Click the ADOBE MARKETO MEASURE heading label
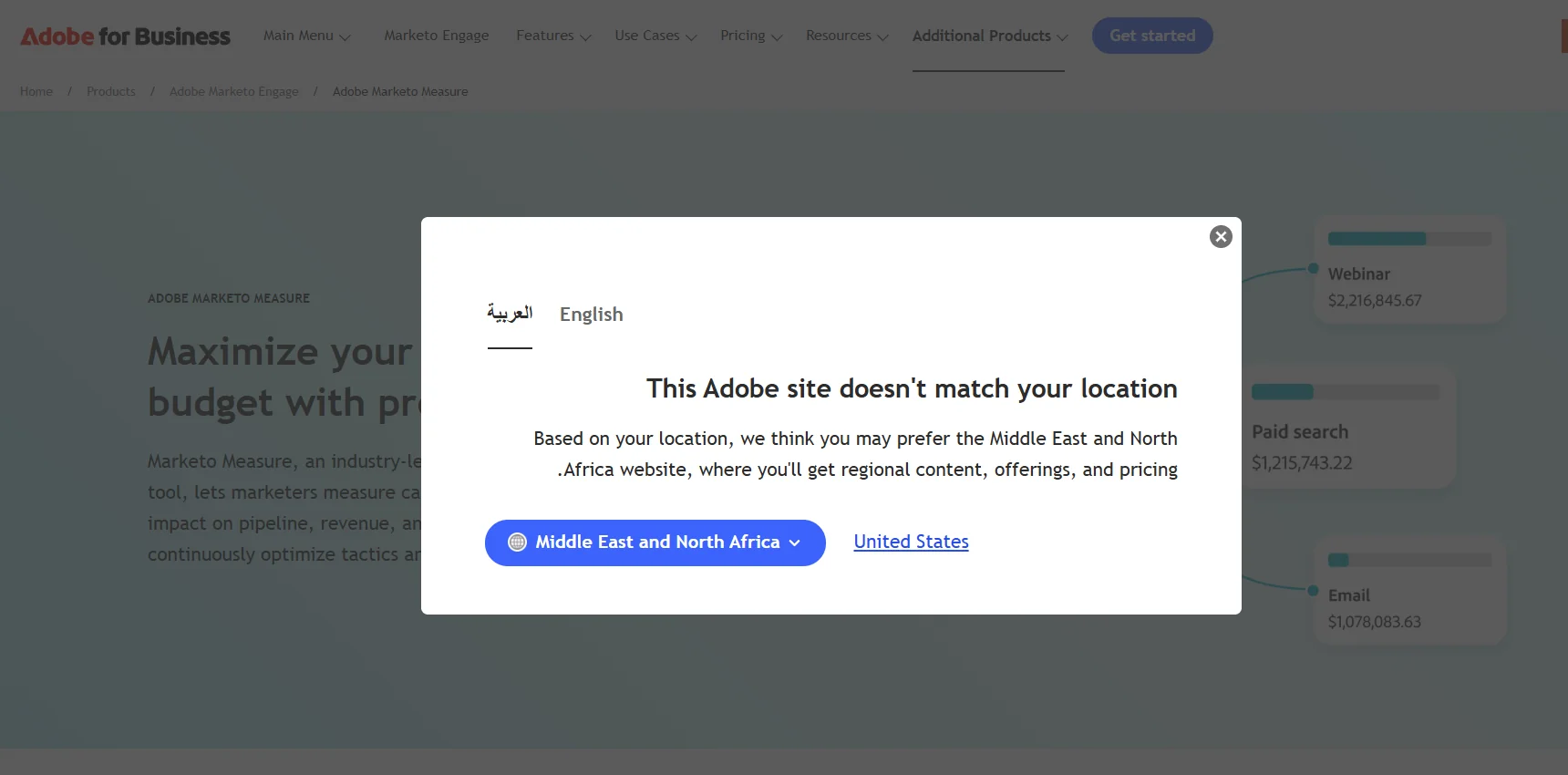 tap(229, 298)
